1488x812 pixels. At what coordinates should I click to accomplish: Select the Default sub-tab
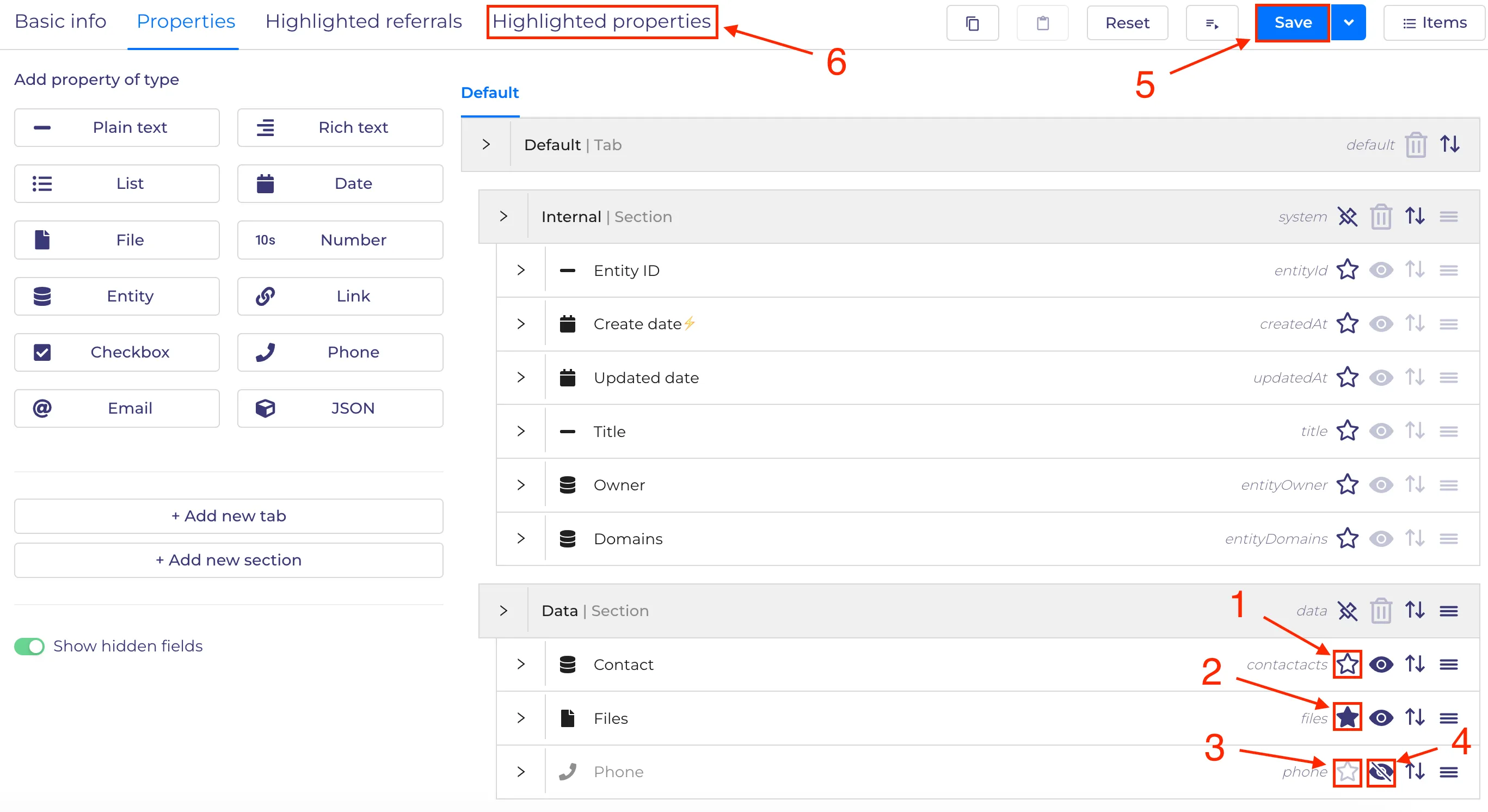(490, 93)
